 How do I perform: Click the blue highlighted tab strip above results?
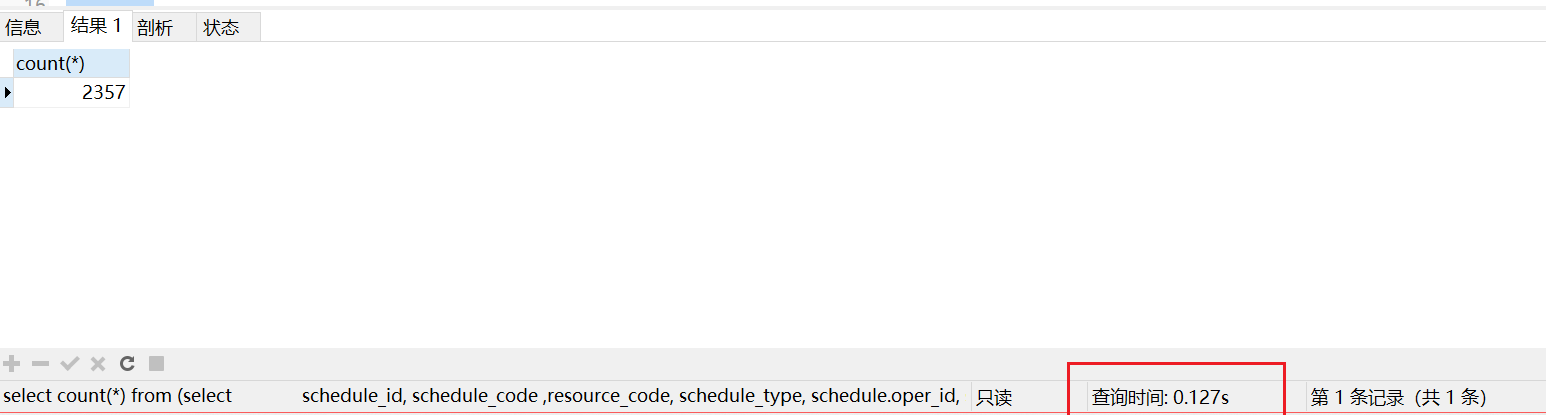110,3
